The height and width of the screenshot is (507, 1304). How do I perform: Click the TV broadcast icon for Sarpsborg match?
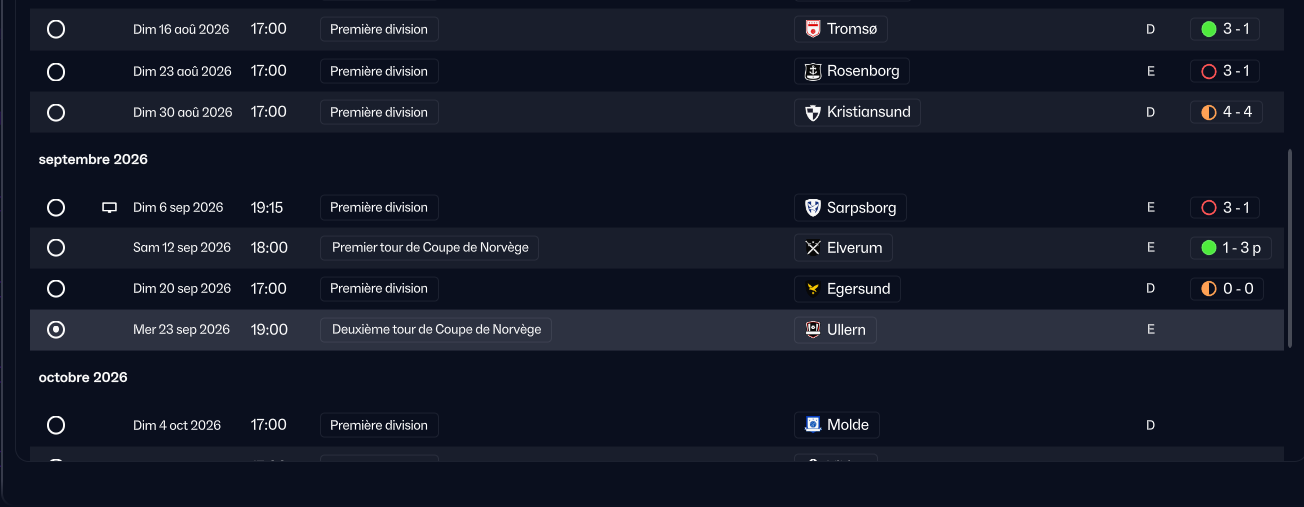(110, 208)
